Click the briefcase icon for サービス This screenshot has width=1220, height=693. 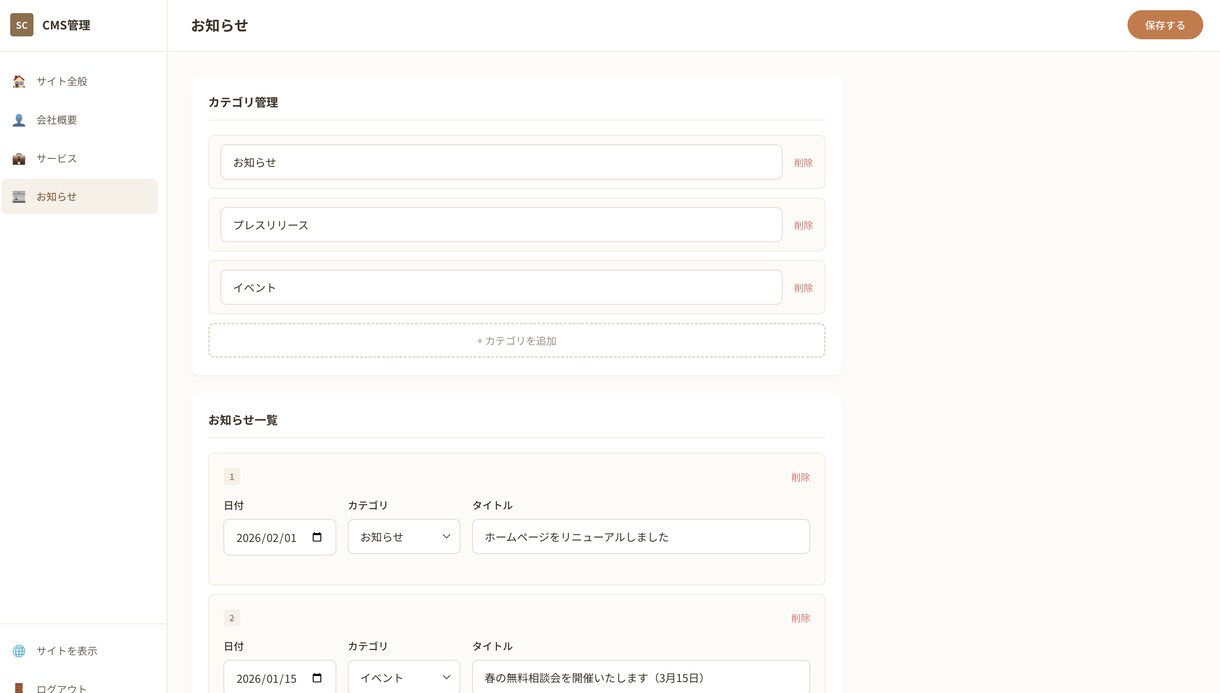19,158
